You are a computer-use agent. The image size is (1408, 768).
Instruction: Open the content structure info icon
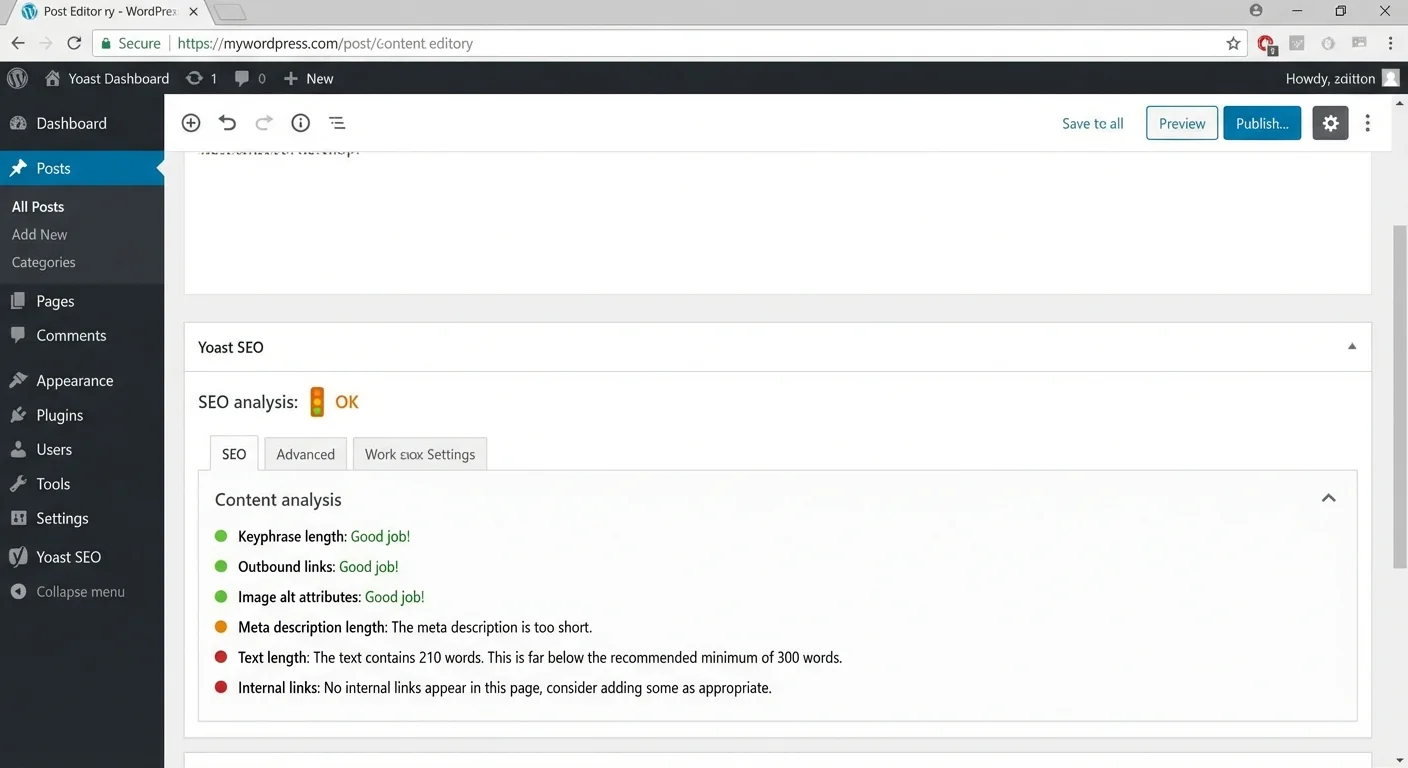[x=300, y=123]
